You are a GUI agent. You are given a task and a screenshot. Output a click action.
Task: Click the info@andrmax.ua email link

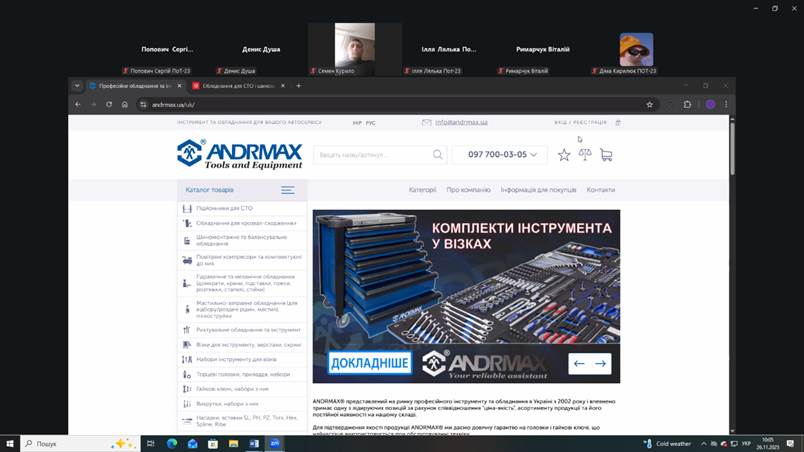pos(461,123)
